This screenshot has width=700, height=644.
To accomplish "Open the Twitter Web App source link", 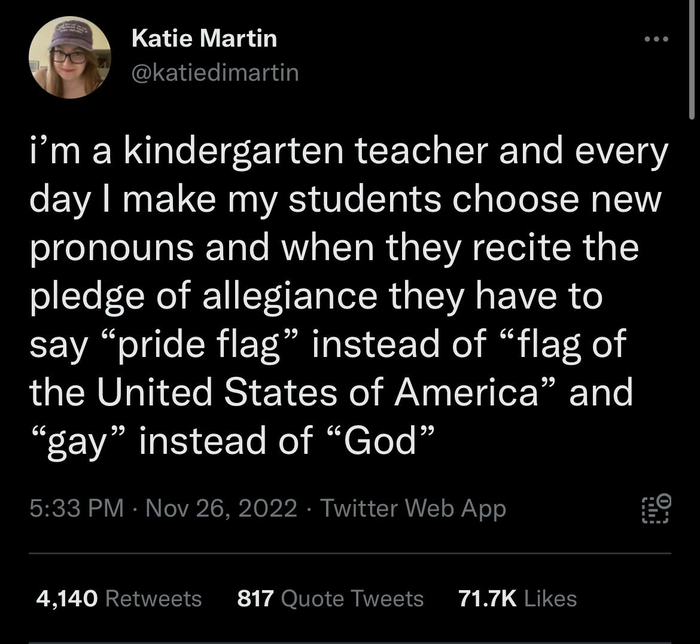I will pos(413,509).
